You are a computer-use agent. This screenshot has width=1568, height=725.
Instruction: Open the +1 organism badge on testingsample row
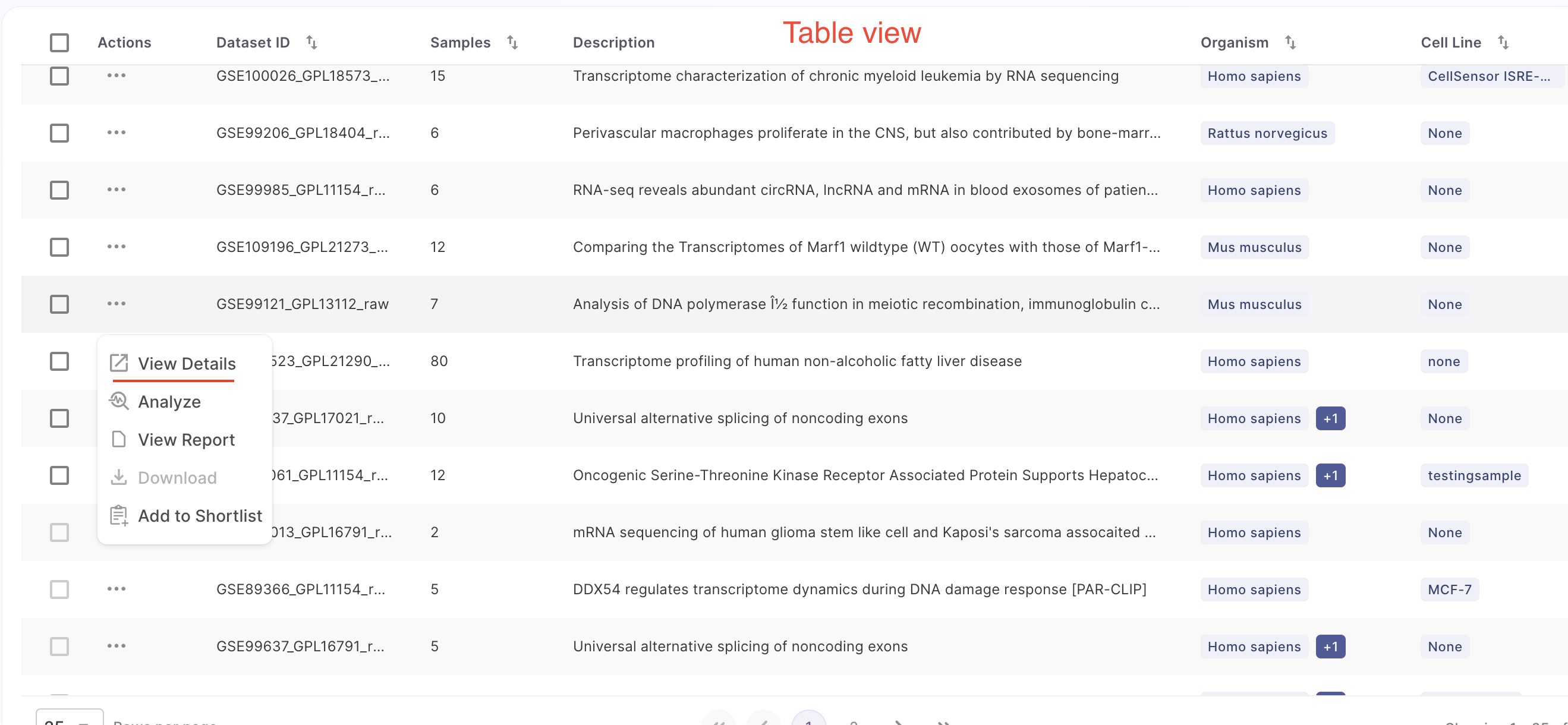1331,475
